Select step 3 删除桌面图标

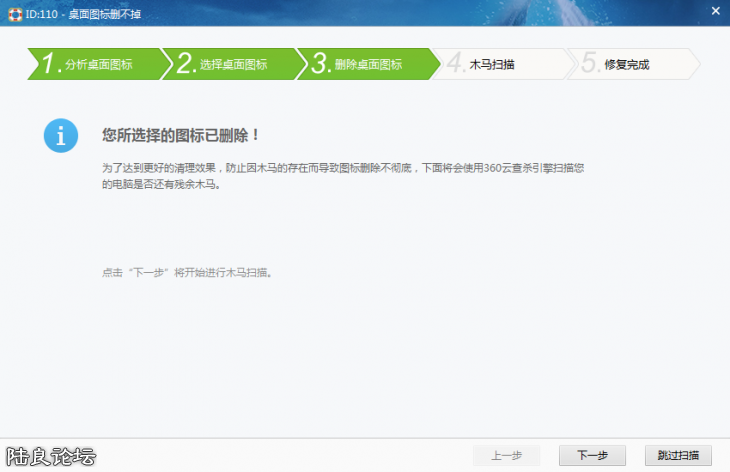[368, 64]
